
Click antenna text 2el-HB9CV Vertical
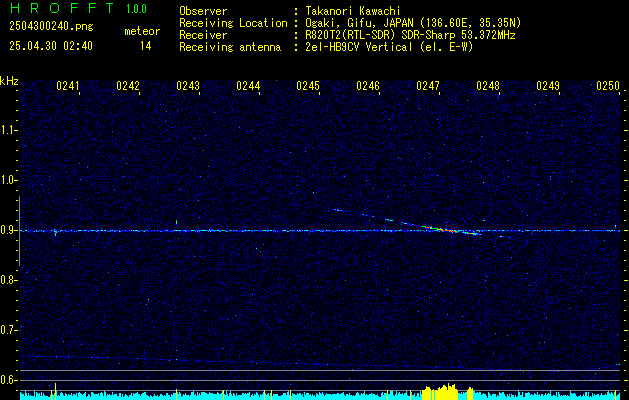(359, 47)
